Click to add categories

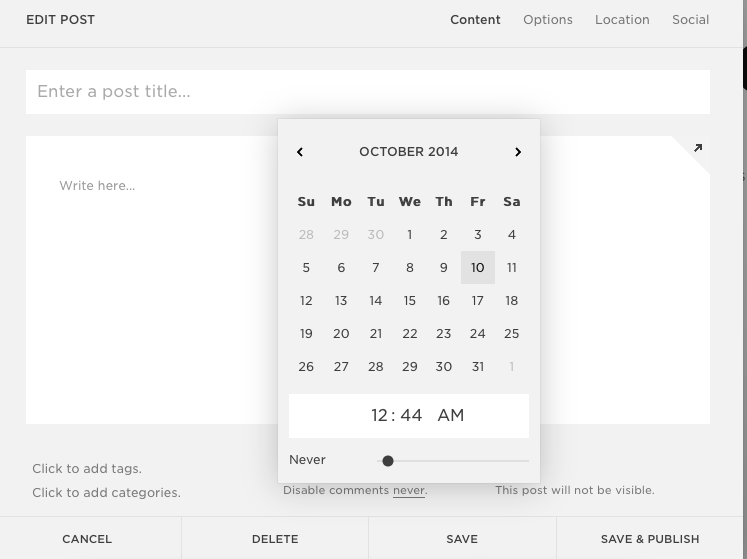point(106,492)
